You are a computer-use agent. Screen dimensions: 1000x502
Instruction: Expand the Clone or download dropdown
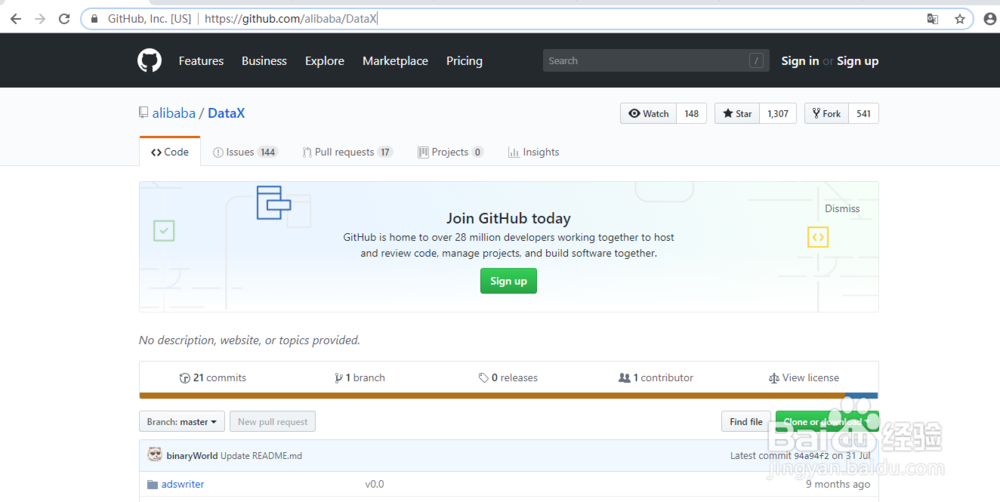pos(827,422)
